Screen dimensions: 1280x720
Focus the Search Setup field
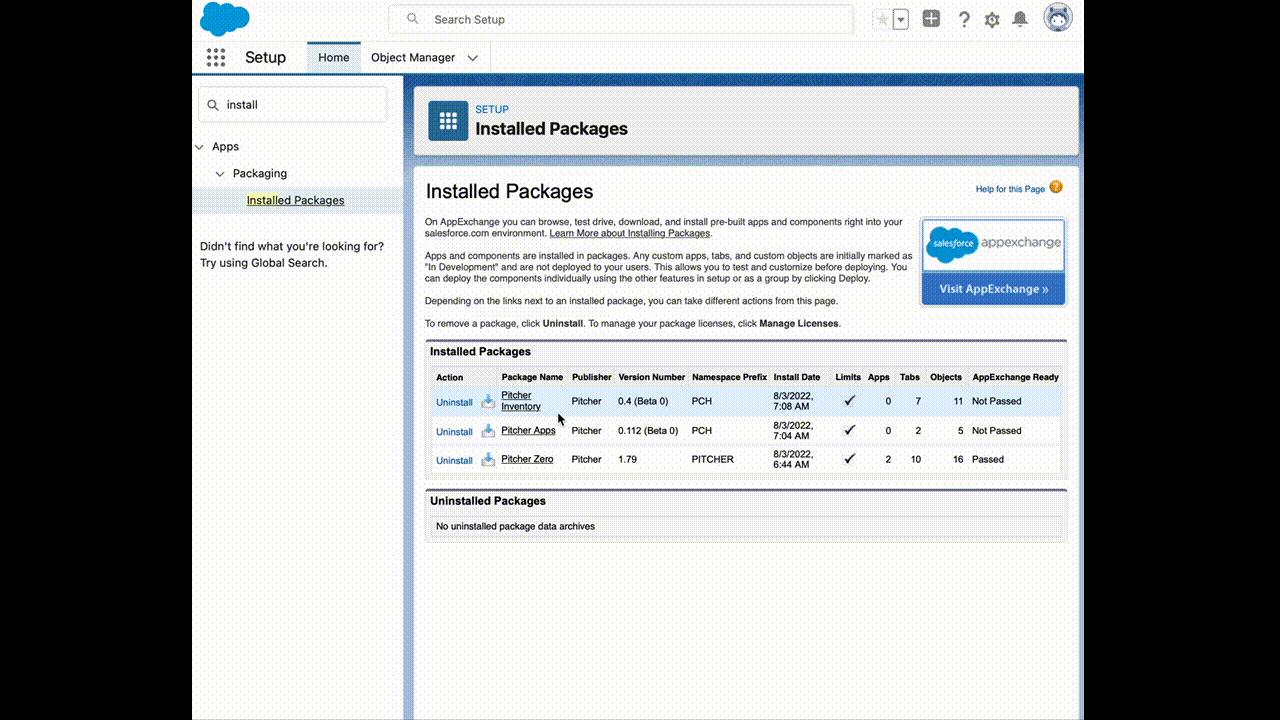630,19
